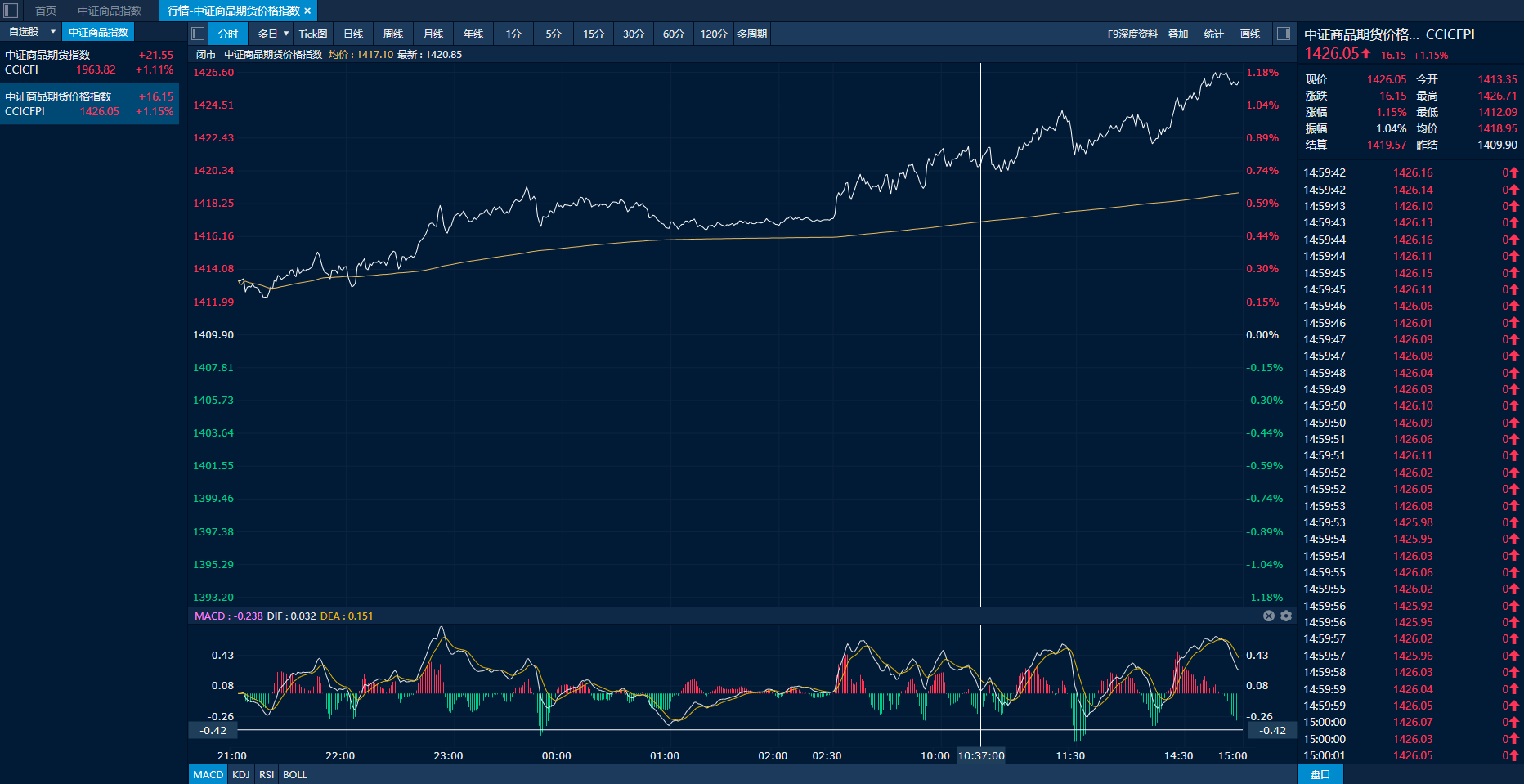1524x784 pixels.
Task: Click the DEA : 0.151 readout
Action: click(347, 616)
